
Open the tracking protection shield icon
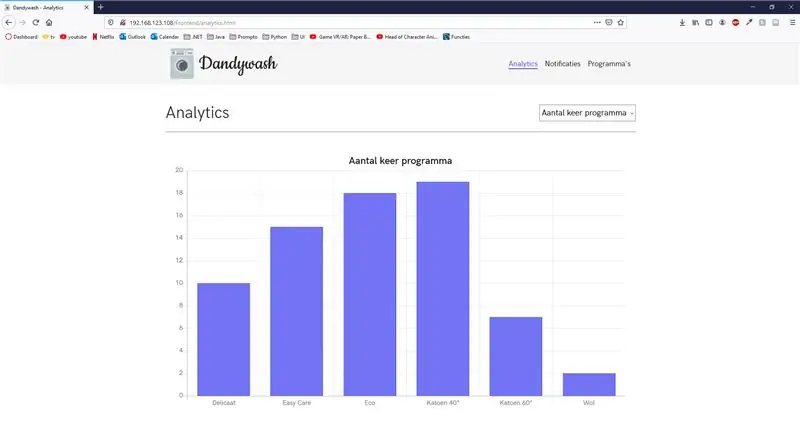[x=111, y=22]
